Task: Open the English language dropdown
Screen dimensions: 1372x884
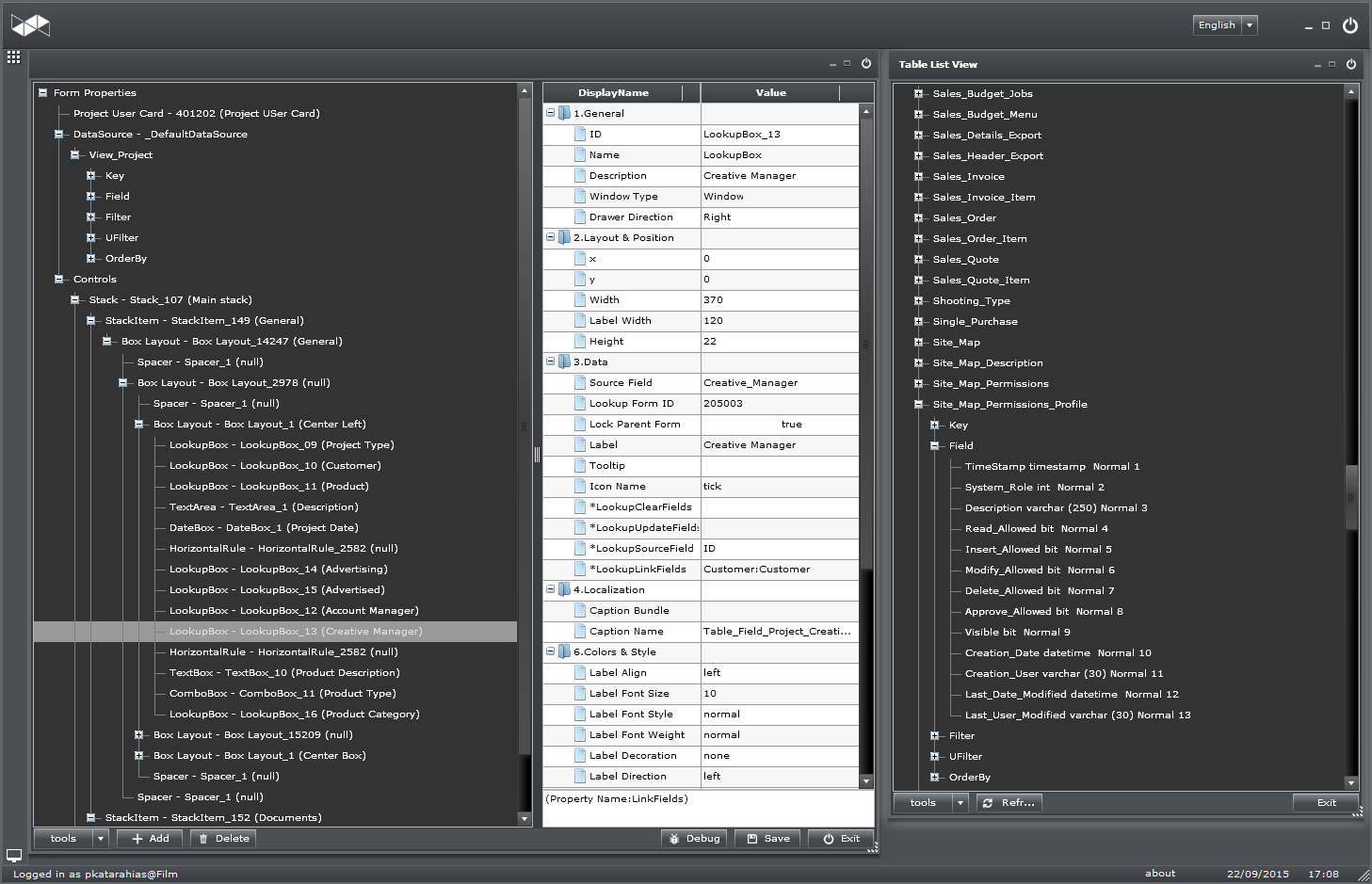Action: pyautogui.click(x=1250, y=25)
